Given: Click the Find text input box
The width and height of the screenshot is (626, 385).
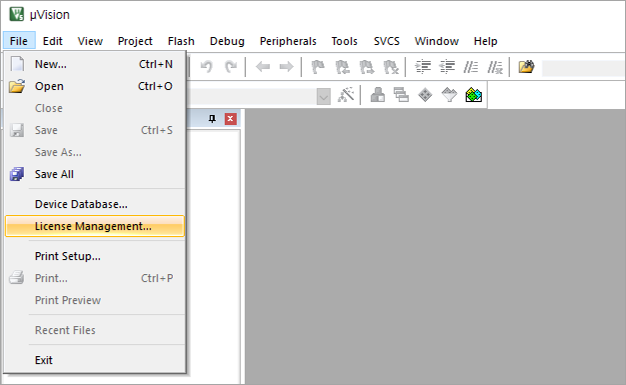Looking at the screenshot, I should (x=583, y=67).
